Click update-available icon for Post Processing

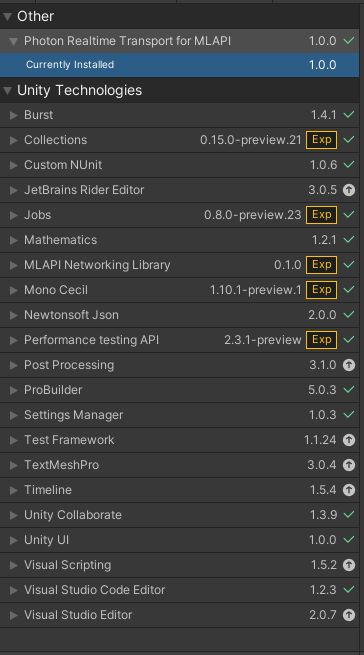(x=349, y=365)
